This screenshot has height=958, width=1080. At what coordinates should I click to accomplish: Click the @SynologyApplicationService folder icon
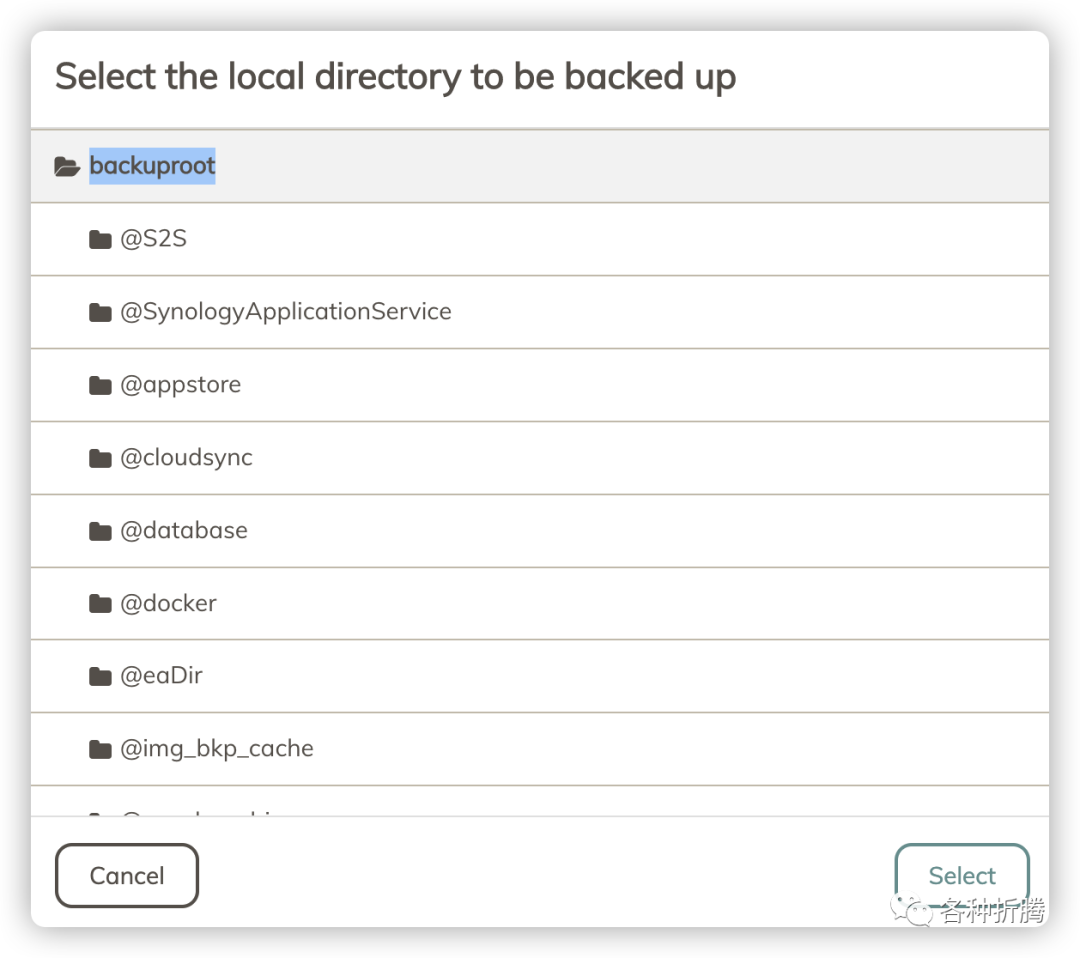100,312
